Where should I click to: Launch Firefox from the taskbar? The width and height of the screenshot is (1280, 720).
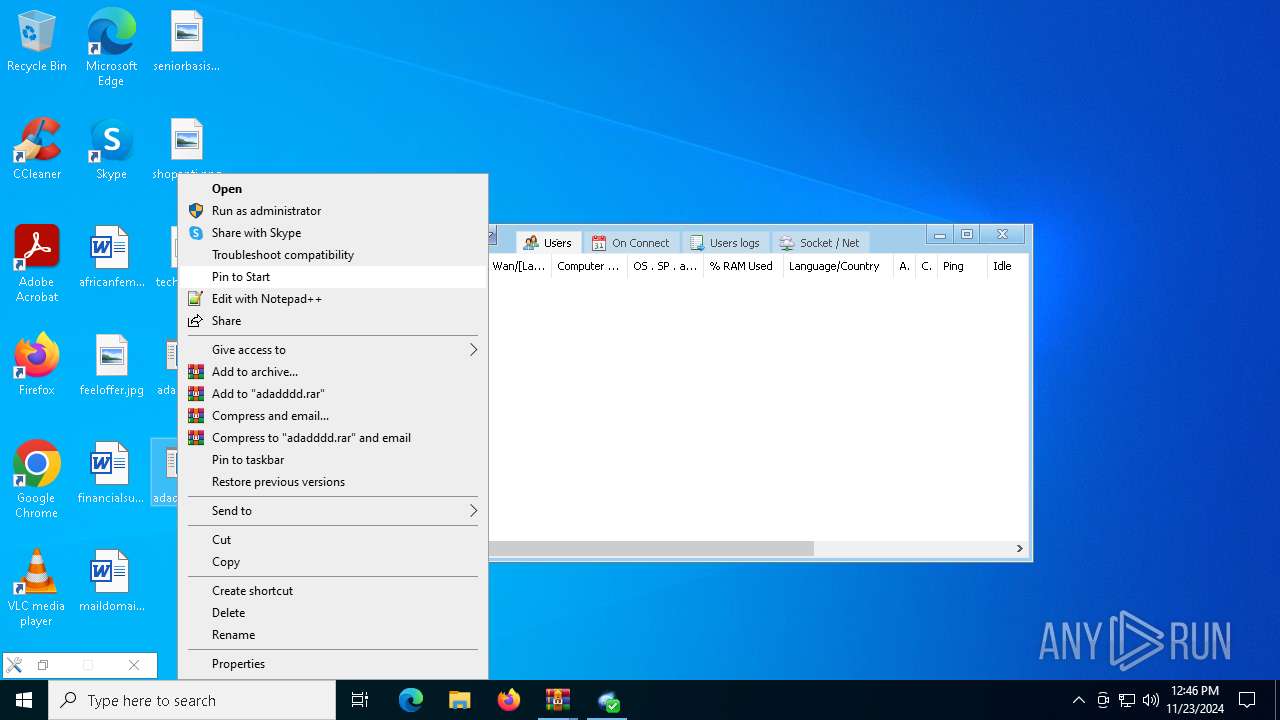[509, 700]
